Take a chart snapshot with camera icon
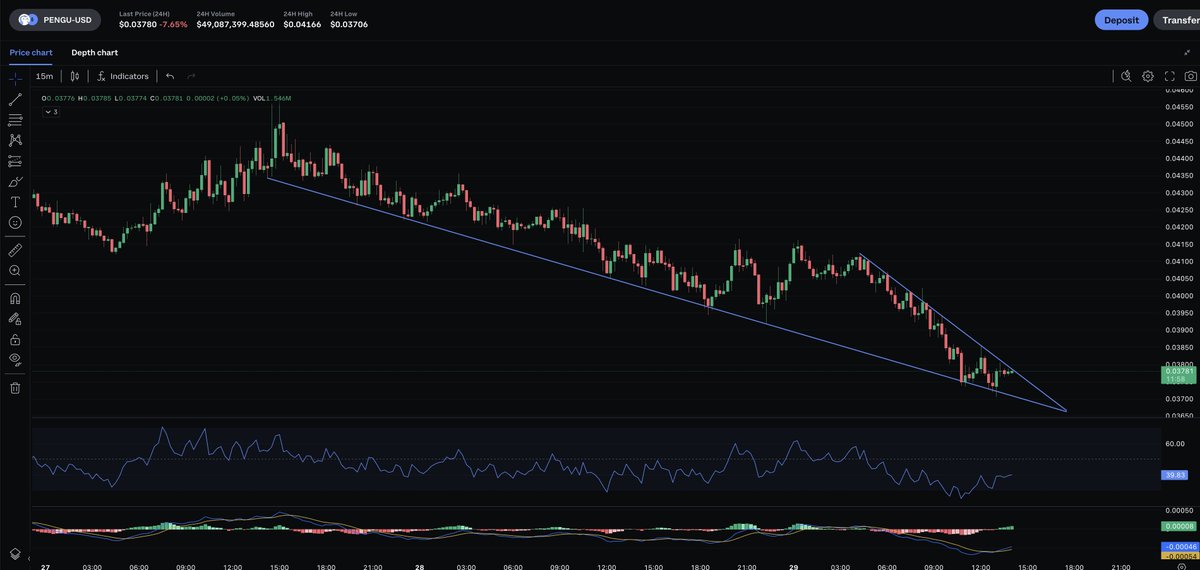Image resolution: width=1200 pixels, height=570 pixels. tap(1190, 76)
